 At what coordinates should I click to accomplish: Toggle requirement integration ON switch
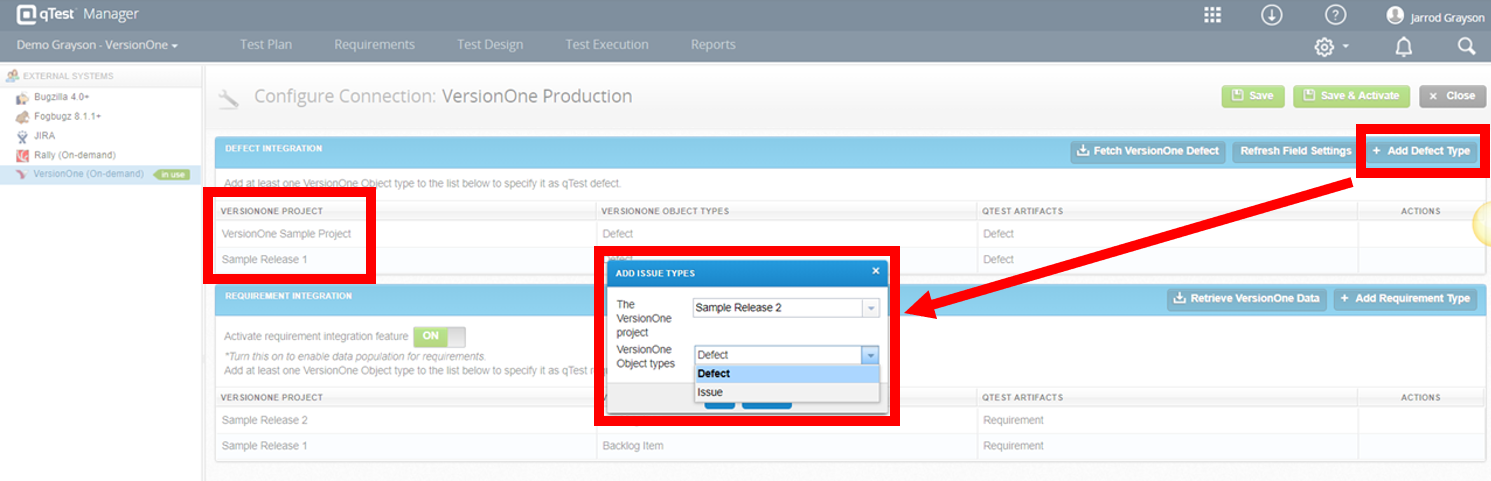click(439, 337)
